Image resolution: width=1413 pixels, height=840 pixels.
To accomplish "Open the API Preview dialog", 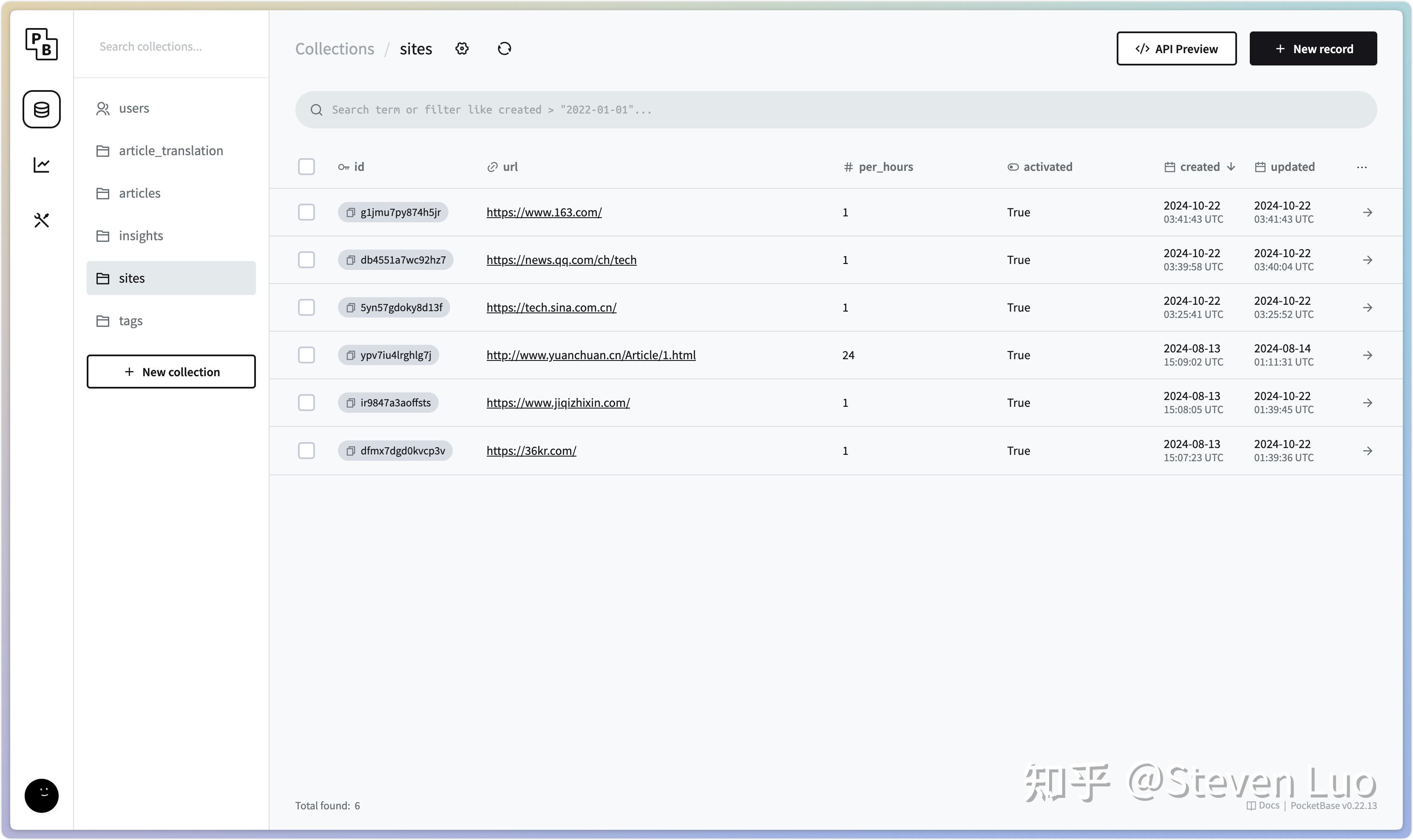I will (1176, 49).
